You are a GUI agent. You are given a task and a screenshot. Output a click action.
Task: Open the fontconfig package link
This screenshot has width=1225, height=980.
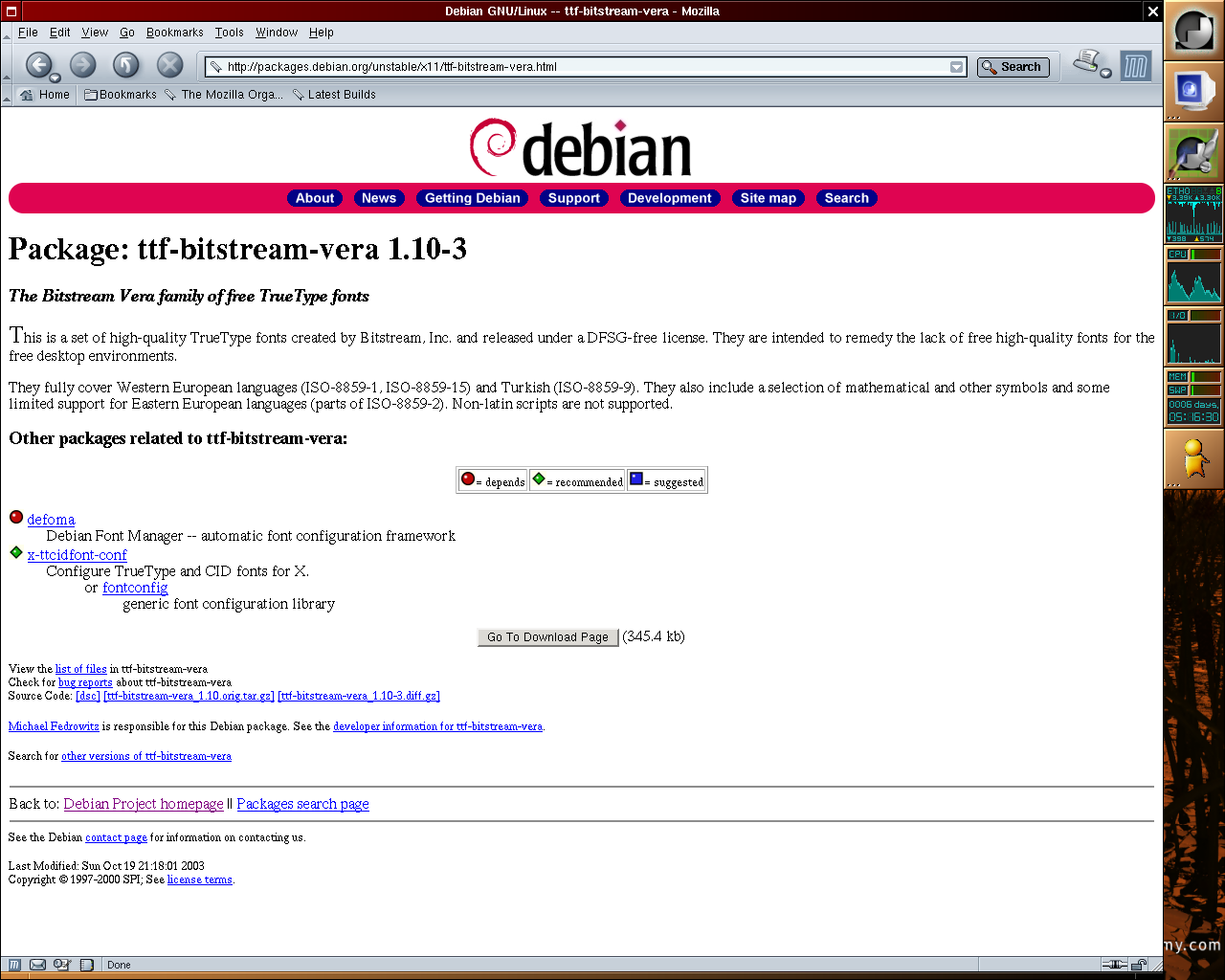[x=135, y=588]
